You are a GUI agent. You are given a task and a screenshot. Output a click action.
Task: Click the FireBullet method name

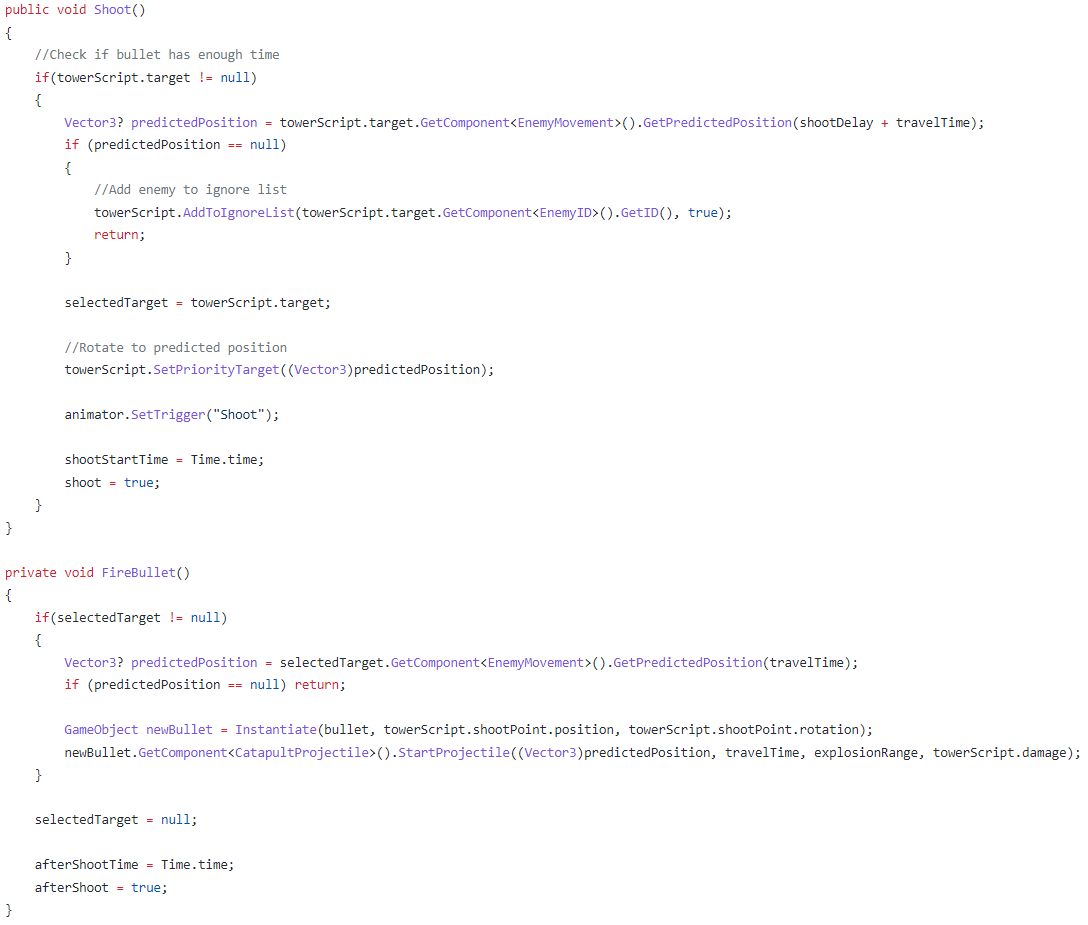pos(137,572)
